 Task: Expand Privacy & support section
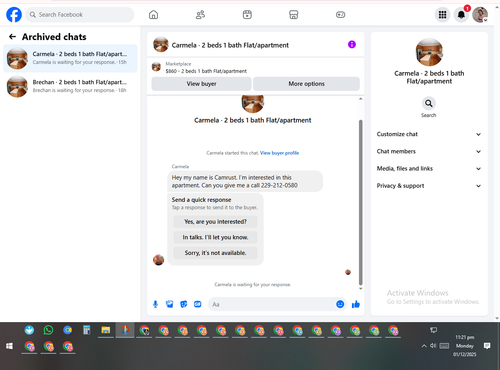coord(429,186)
